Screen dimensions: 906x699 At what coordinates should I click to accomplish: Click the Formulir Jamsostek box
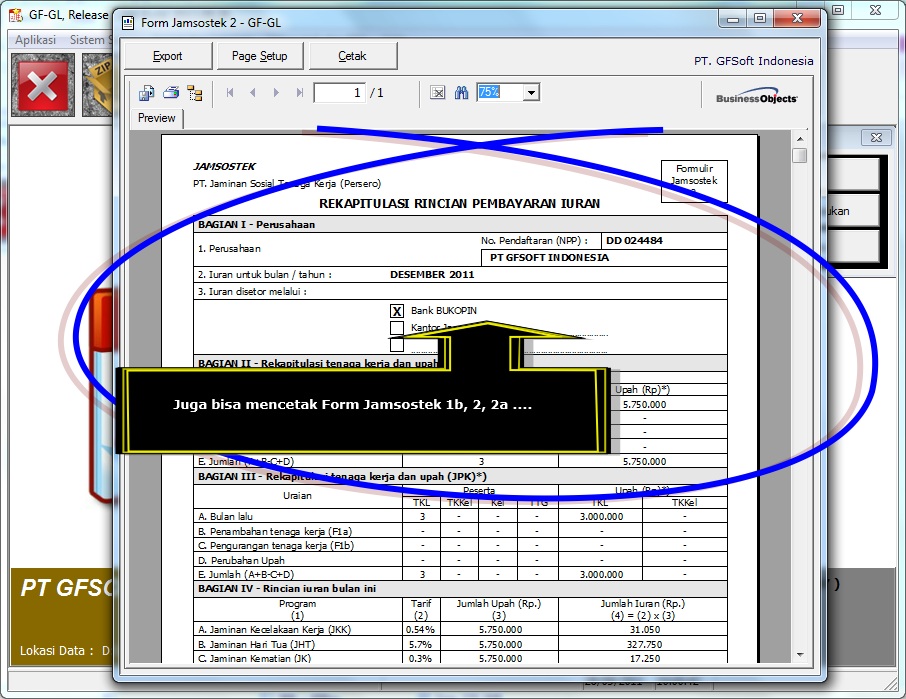tap(694, 181)
